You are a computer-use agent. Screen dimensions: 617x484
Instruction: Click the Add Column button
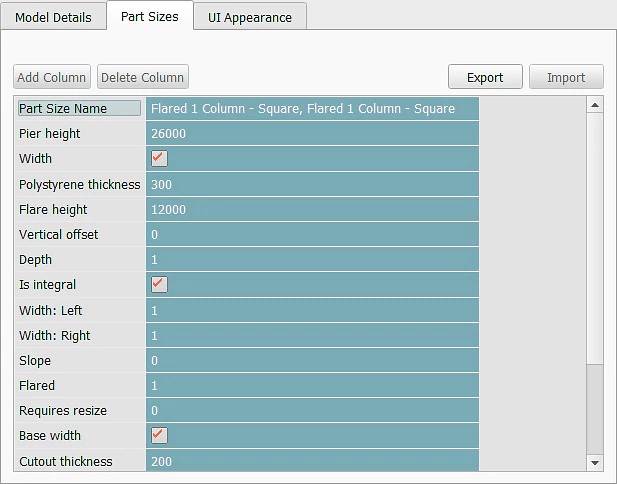pos(52,77)
